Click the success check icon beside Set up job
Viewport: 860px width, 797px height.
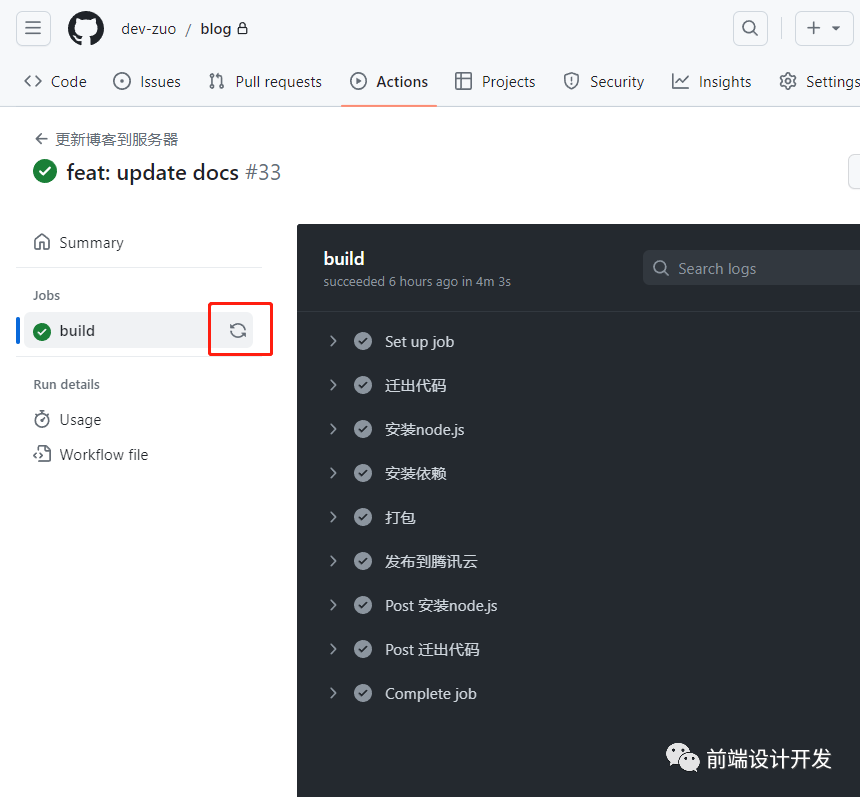pos(363,341)
